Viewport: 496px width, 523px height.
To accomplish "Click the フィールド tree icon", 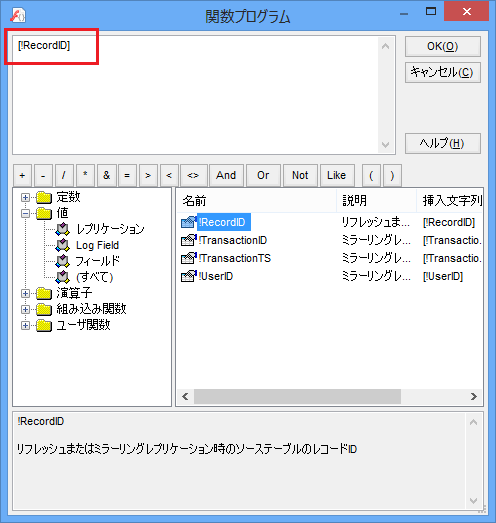I will (62, 261).
